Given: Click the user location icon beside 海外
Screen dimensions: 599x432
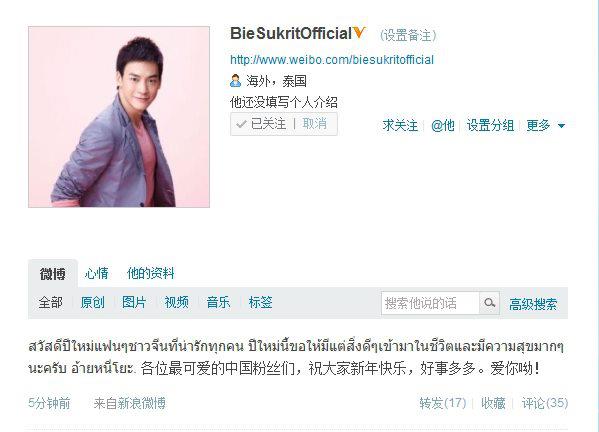Looking at the screenshot, I should click(x=235, y=81).
